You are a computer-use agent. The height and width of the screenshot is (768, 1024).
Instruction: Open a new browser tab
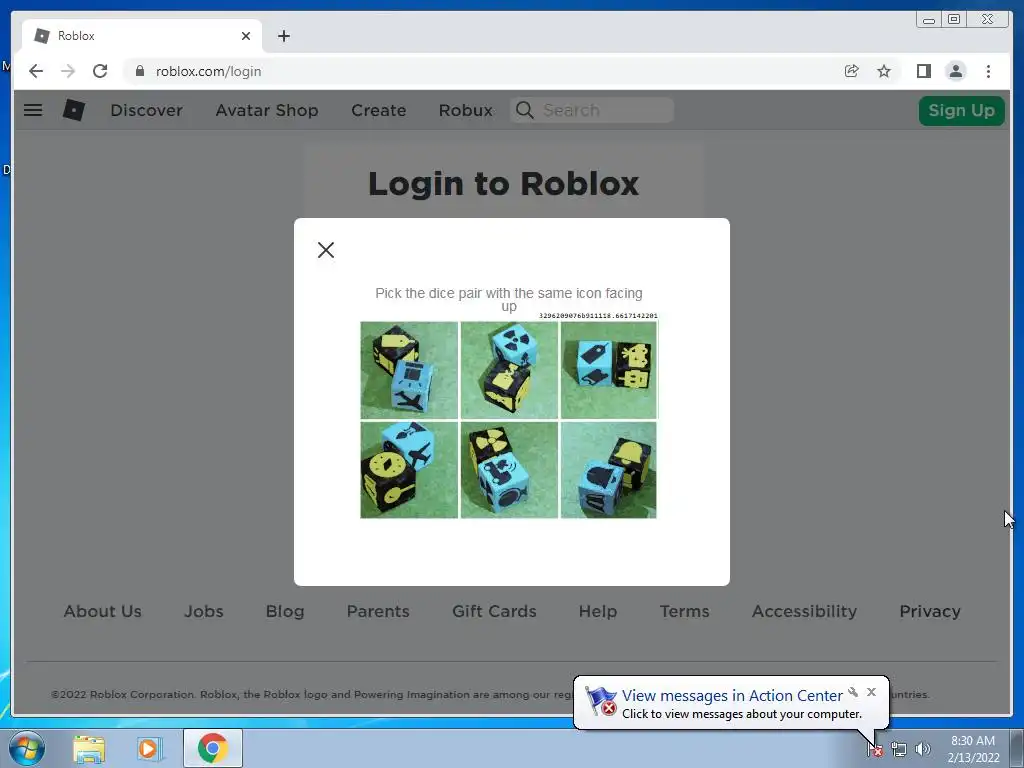[x=283, y=36]
